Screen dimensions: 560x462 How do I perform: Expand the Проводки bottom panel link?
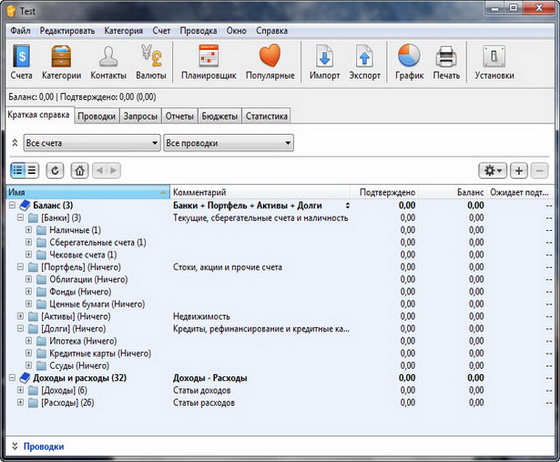(44, 446)
